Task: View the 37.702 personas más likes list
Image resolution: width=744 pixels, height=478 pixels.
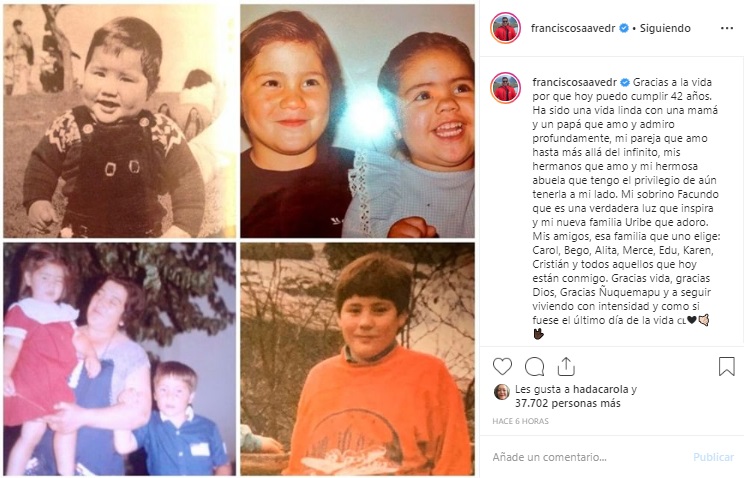Action: [567, 403]
